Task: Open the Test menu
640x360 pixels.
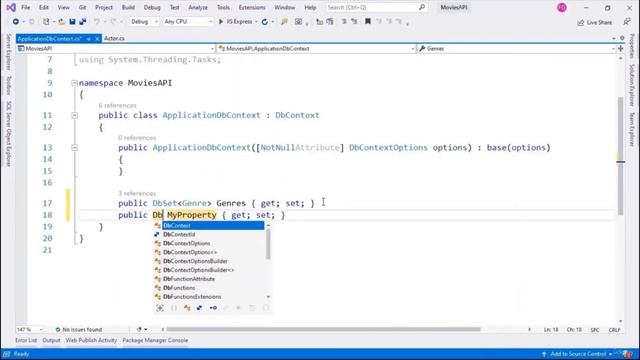Action: [174, 7]
